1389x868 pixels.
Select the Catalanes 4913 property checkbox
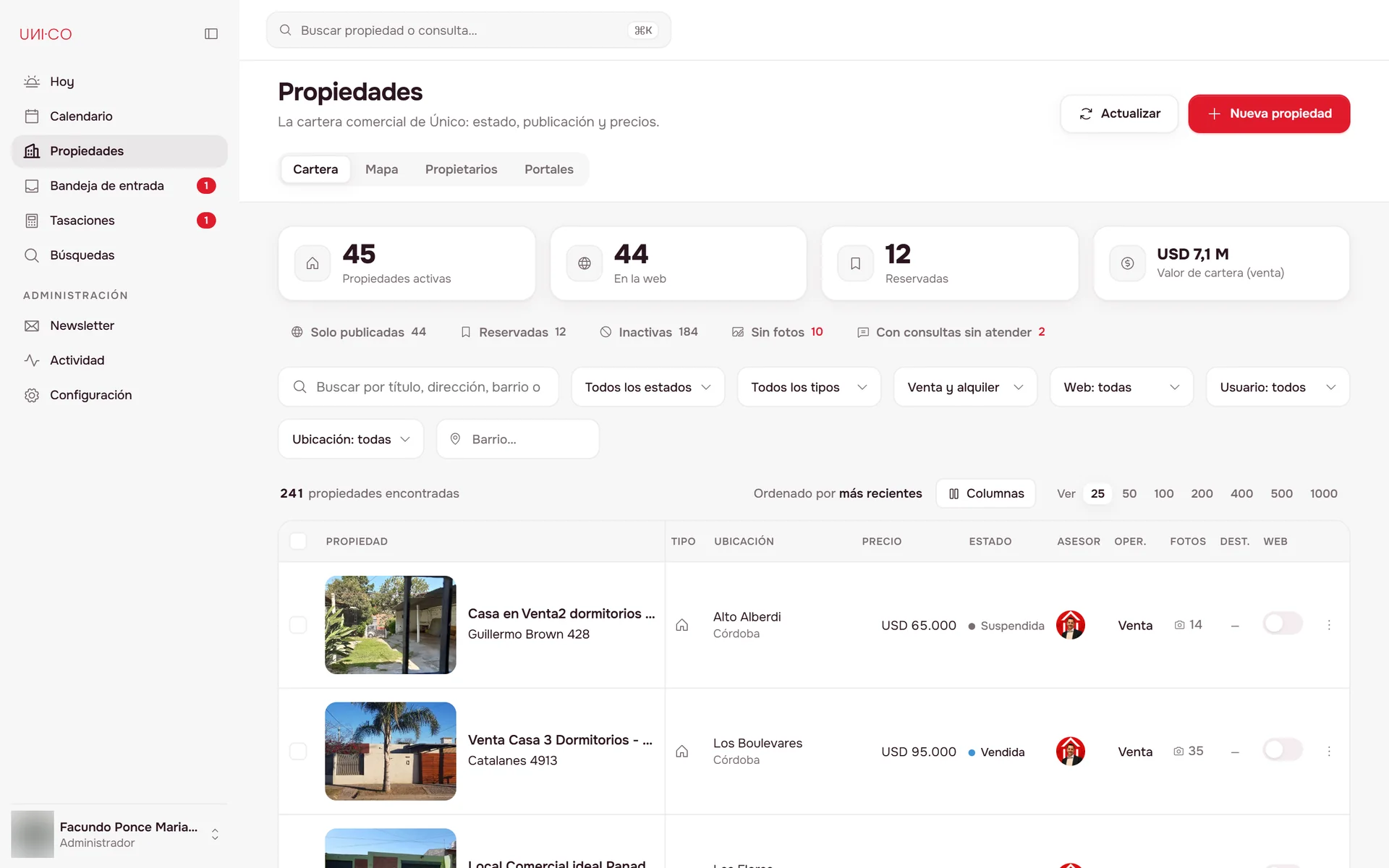pyautogui.click(x=298, y=752)
